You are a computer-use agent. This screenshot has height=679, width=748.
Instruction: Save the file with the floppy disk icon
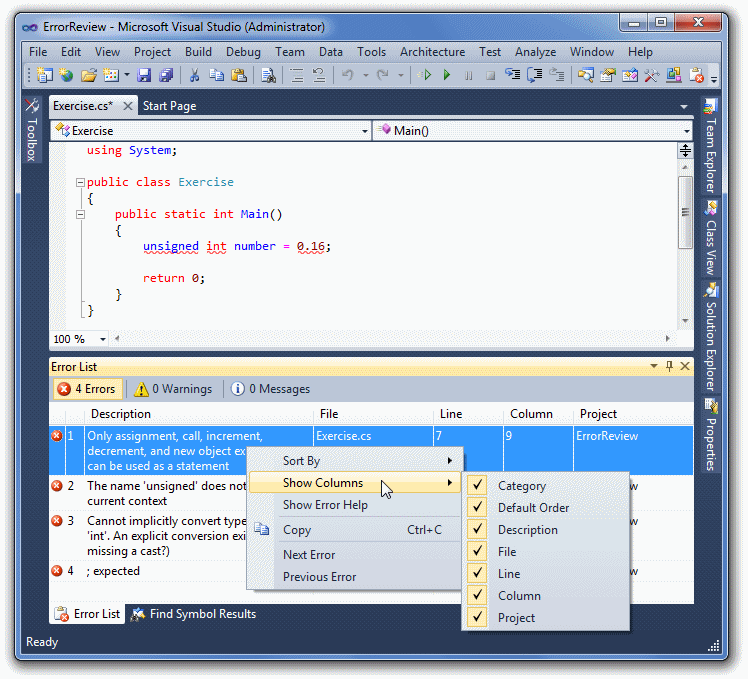144,75
